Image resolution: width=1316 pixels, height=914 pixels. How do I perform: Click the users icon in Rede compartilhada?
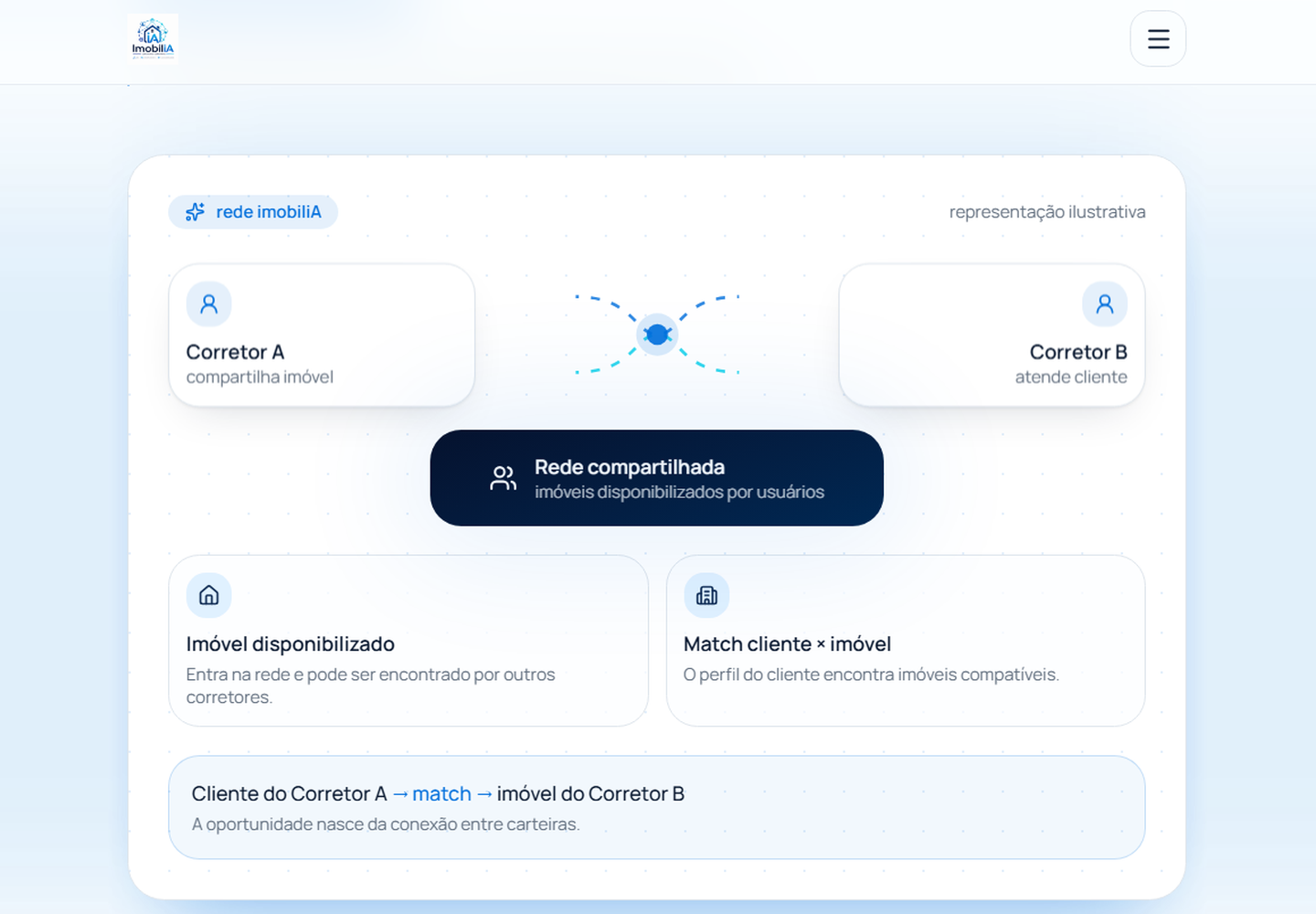(504, 478)
